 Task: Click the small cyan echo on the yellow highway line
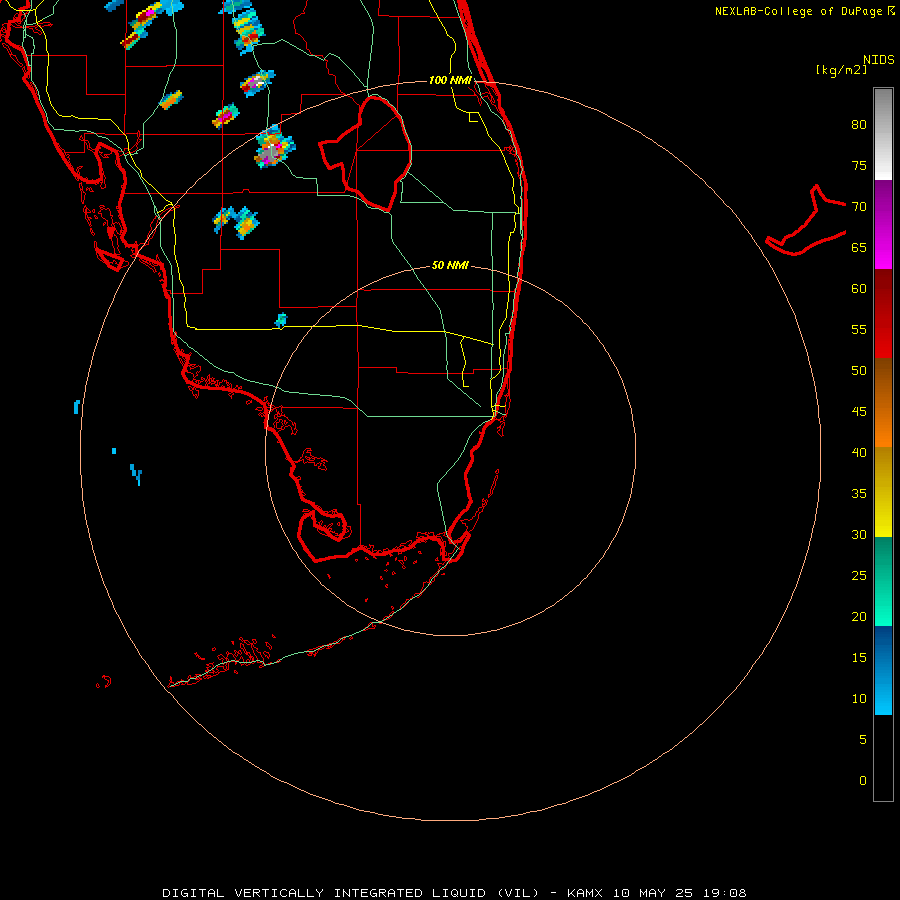tap(281, 320)
